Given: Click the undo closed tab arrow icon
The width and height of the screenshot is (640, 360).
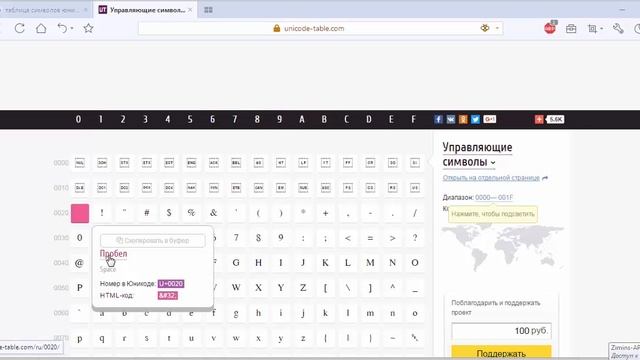Looking at the screenshot, I should coord(62,28).
